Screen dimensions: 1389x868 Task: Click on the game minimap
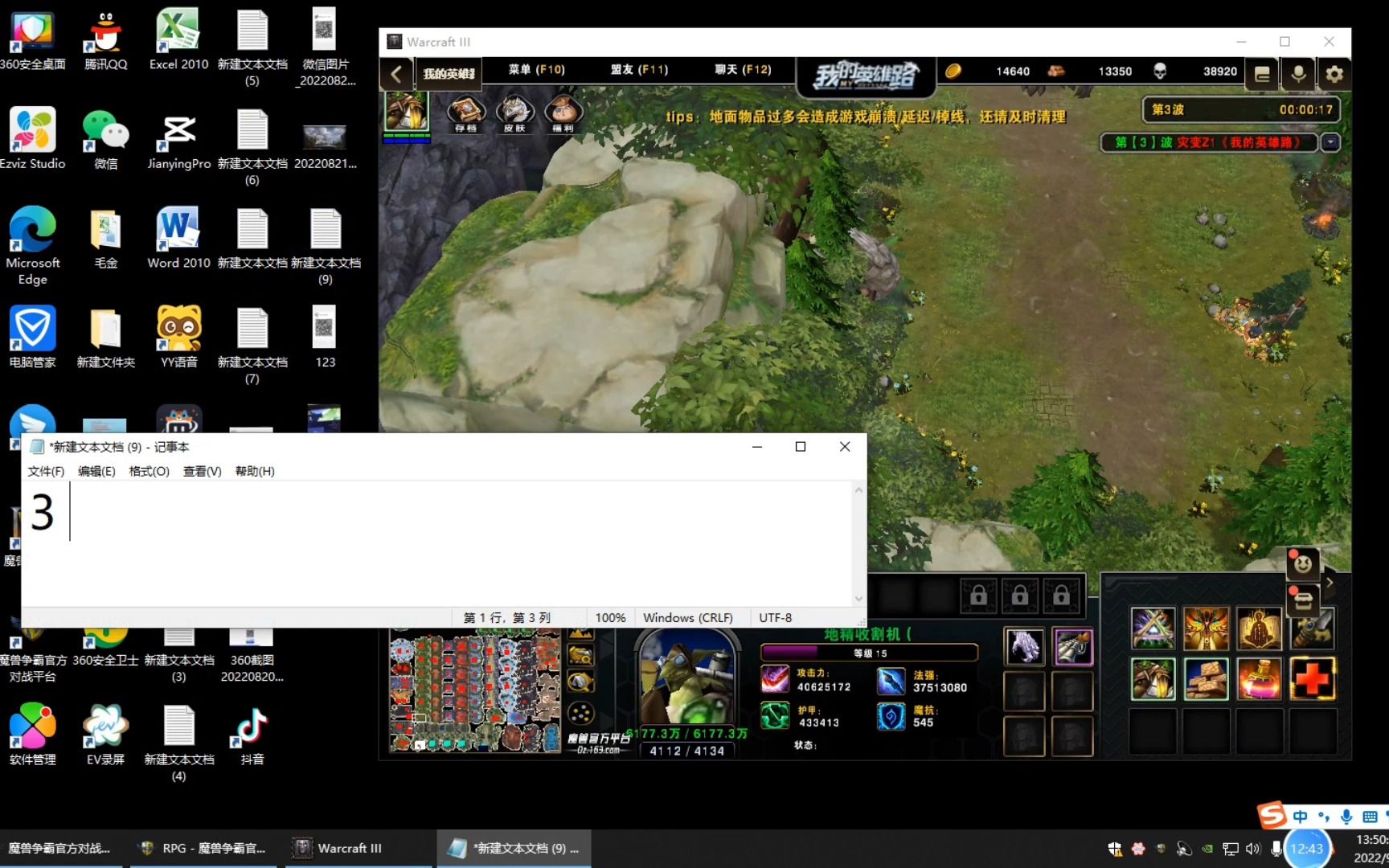point(475,692)
